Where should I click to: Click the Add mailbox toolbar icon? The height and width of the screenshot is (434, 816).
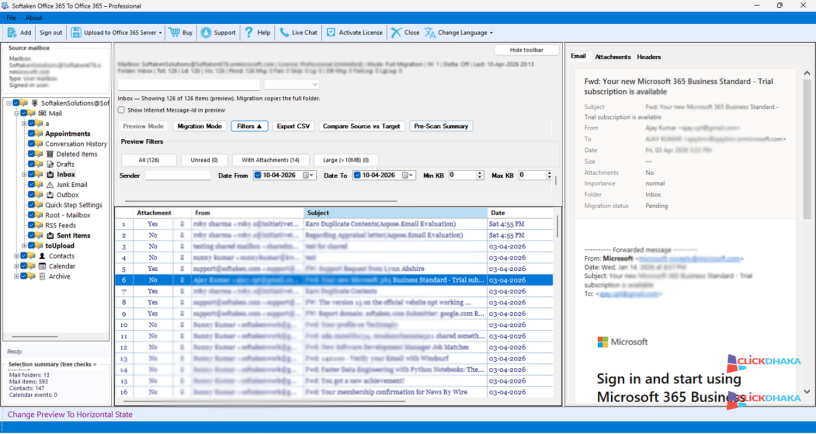pos(12,32)
